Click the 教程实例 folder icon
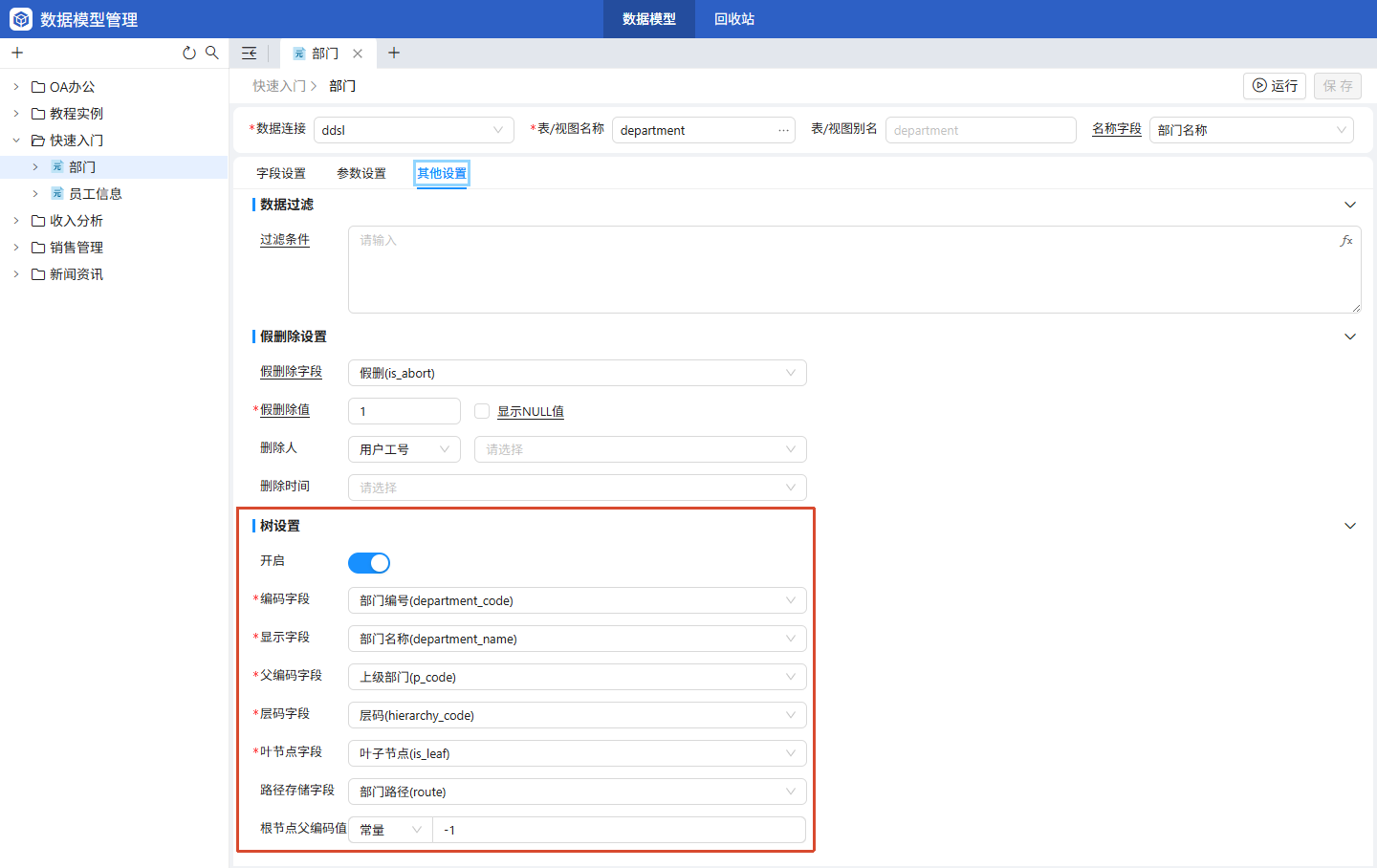Viewport: 1377px width, 868px height. (38, 114)
